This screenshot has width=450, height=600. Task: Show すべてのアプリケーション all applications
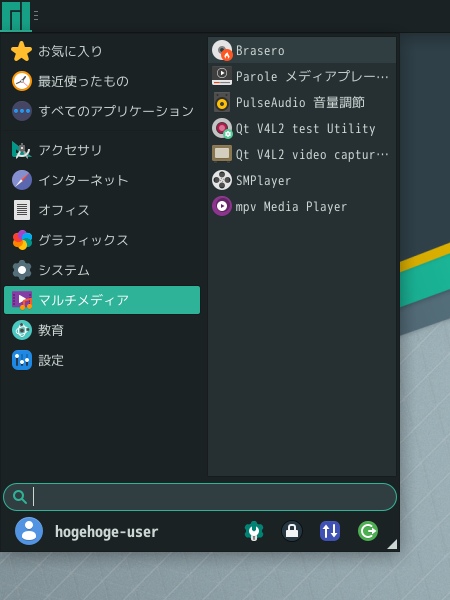click(x=102, y=111)
